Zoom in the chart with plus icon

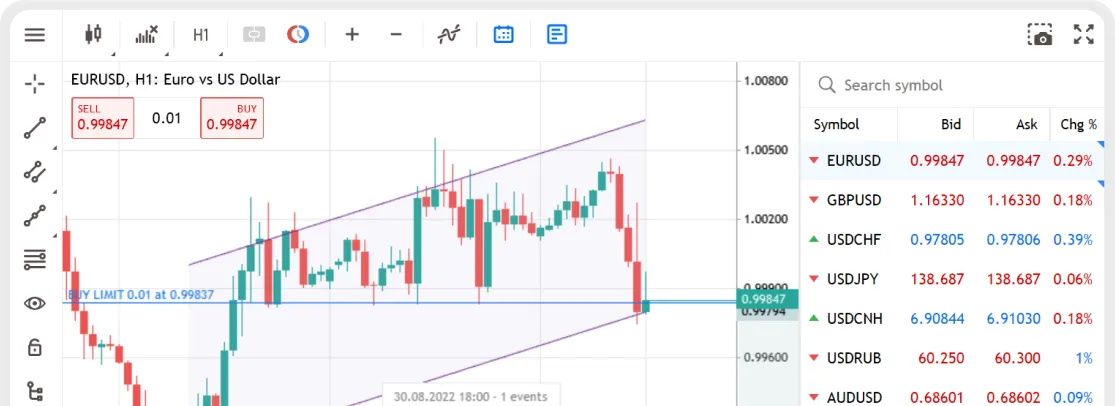point(352,35)
